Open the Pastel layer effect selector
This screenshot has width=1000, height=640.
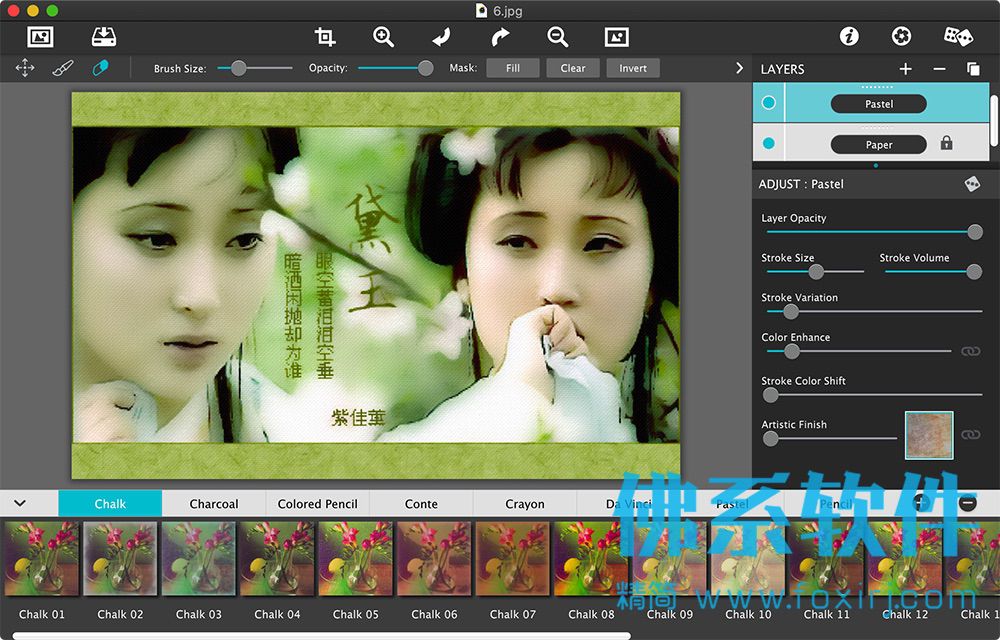point(878,104)
